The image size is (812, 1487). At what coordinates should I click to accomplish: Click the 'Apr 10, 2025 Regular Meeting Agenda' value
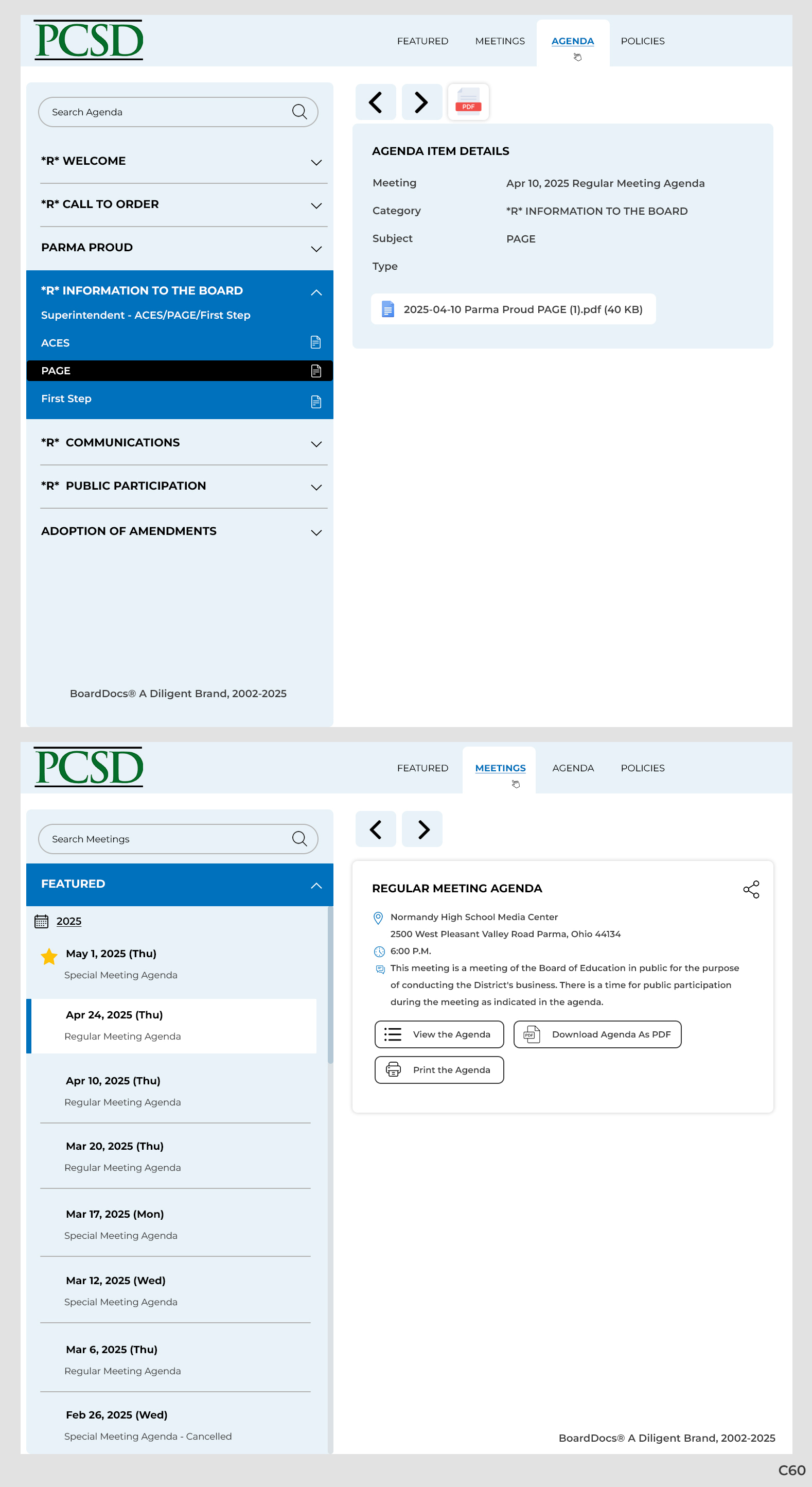click(605, 183)
